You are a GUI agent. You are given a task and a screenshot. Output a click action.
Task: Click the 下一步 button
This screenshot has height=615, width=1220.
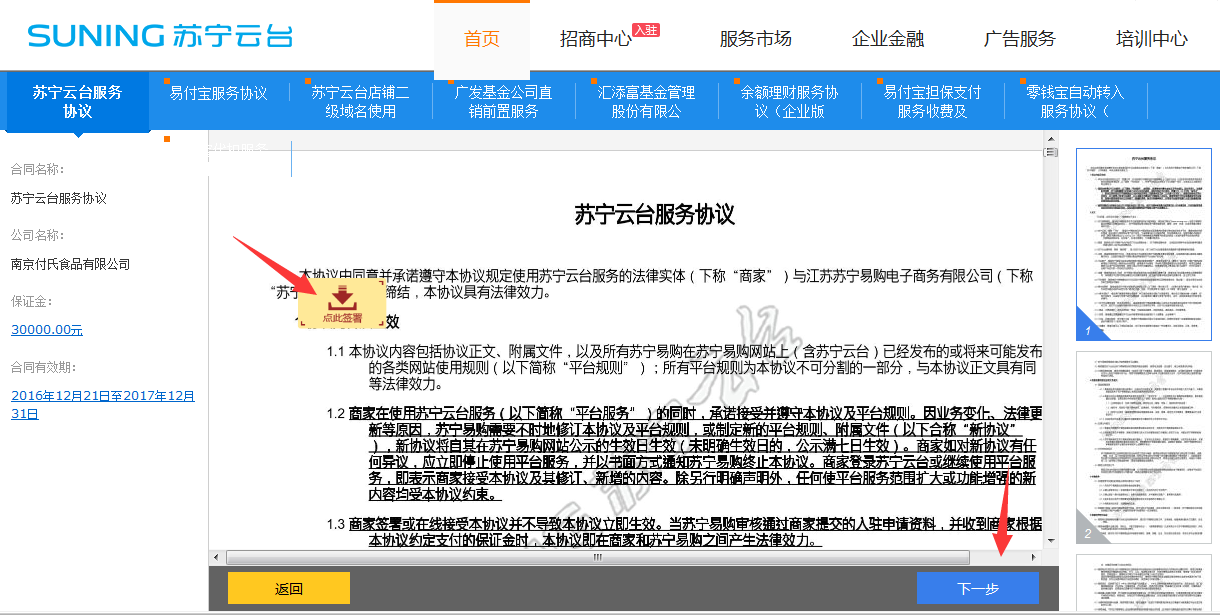[978, 588]
